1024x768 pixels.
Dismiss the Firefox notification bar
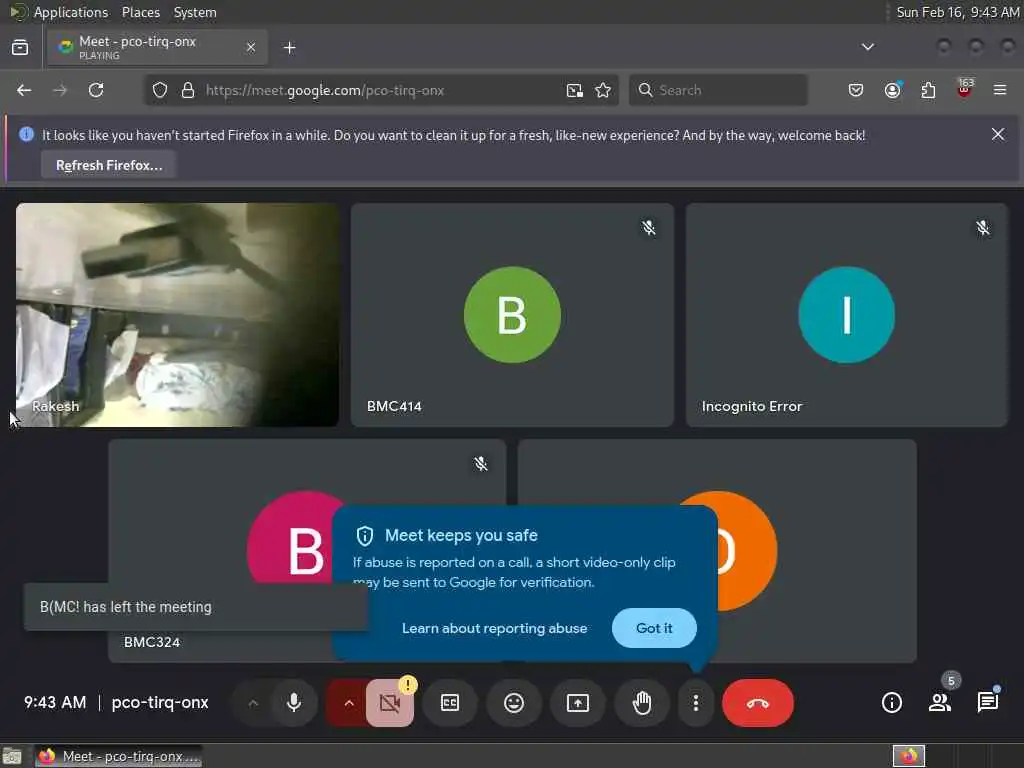(997, 135)
